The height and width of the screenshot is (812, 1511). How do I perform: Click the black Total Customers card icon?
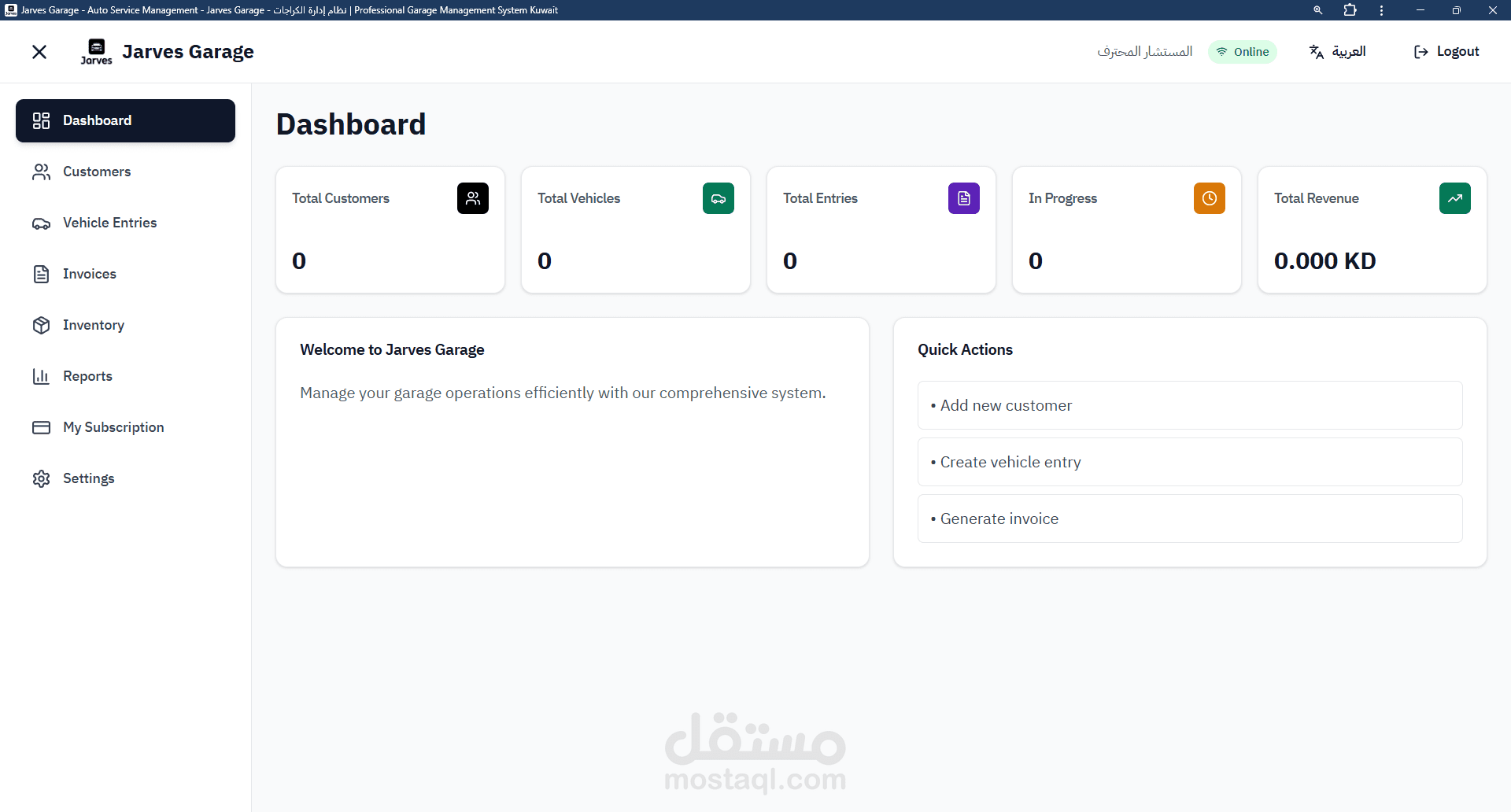[x=473, y=198]
